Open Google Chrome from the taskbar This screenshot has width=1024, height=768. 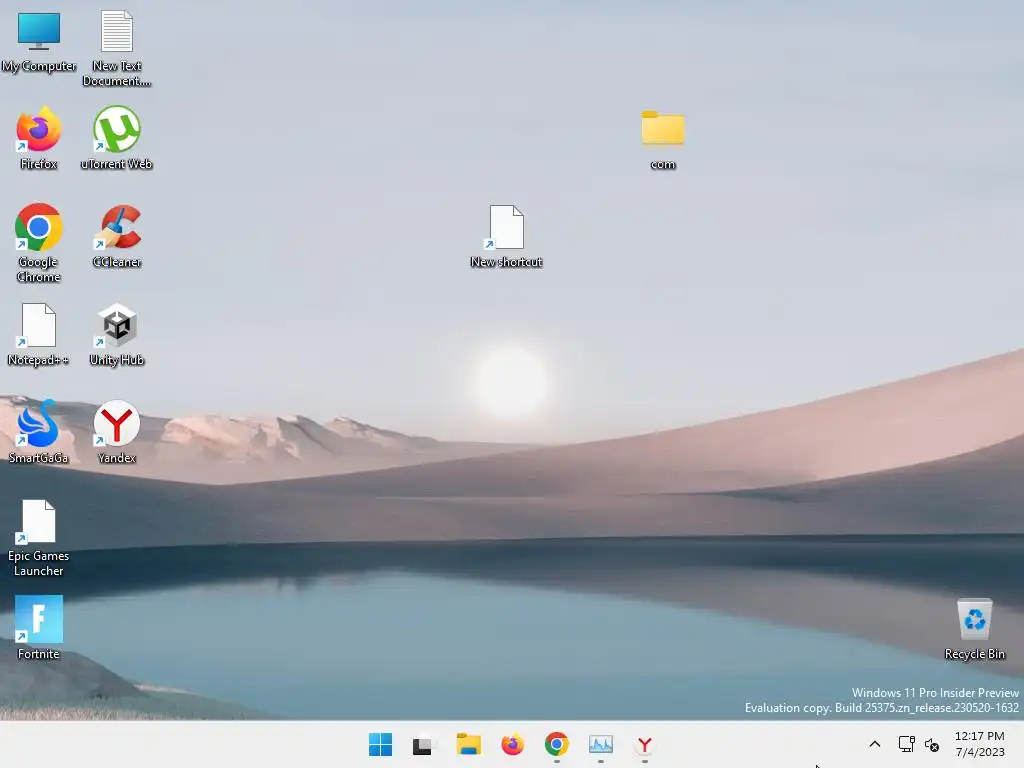pyautogui.click(x=556, y=744)
